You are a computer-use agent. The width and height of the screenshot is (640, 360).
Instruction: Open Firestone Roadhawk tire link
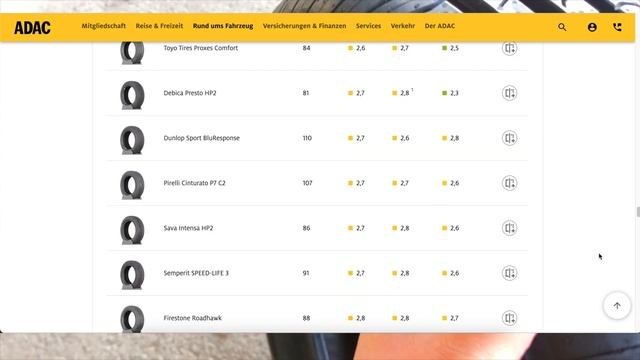tap(193, 318)
